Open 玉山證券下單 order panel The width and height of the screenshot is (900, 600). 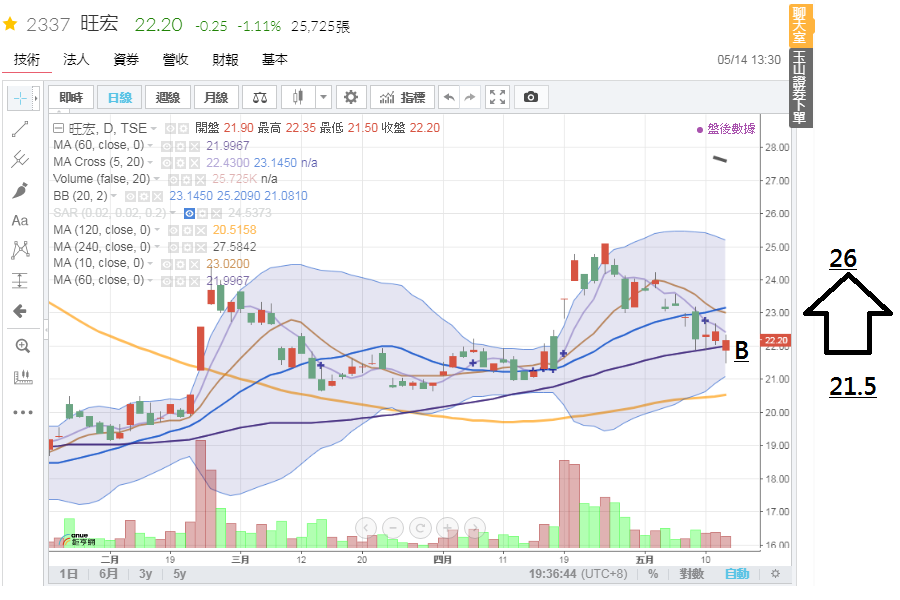point(800,87)
